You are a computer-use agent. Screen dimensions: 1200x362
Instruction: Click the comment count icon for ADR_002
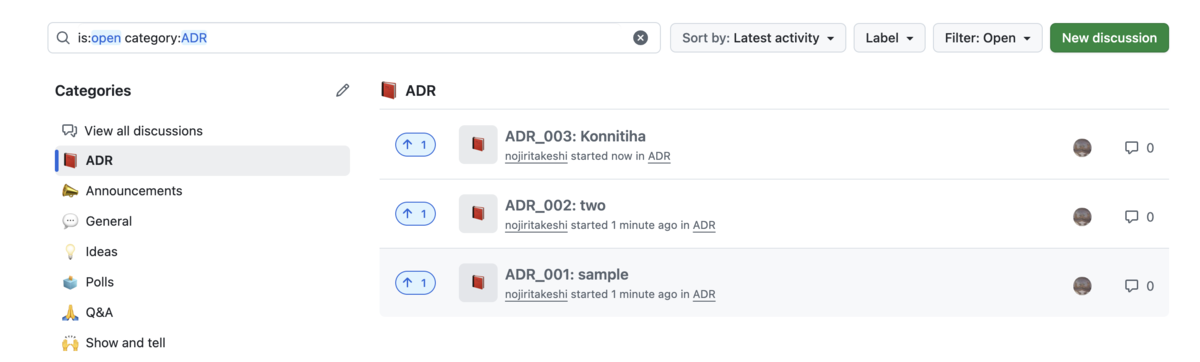point(1131,217)
